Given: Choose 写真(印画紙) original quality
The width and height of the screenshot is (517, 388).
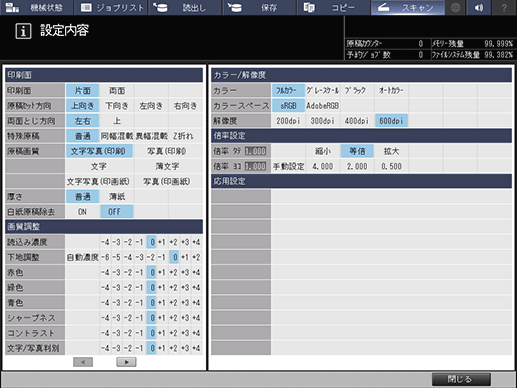Looking at the screenshot, I should tap(168, 181).
